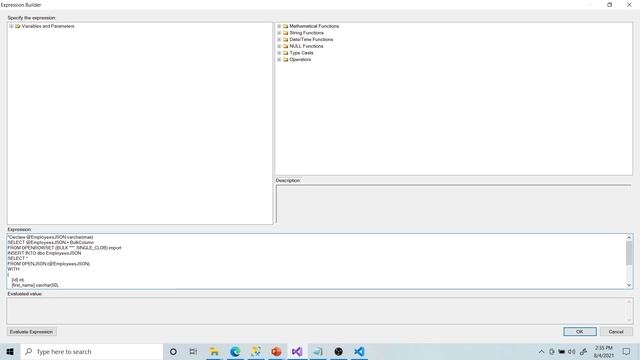Select the Date/Time Functions folder icon
The height and width of the screenshot is (360, 640).
pyautogui.click(x=286, y=40)
